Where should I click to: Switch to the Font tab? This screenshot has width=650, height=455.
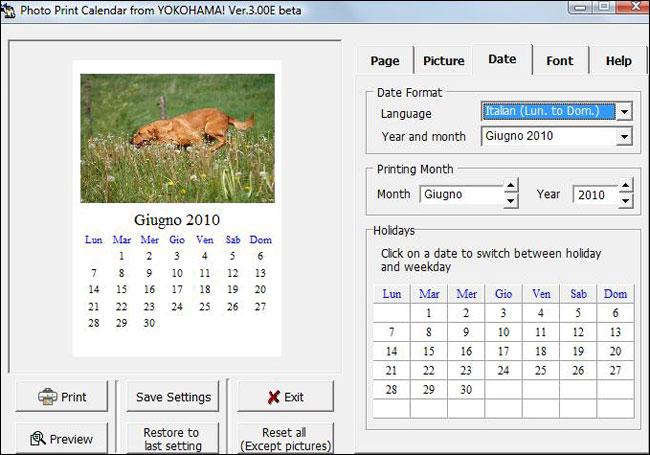[x=560, y=61]
